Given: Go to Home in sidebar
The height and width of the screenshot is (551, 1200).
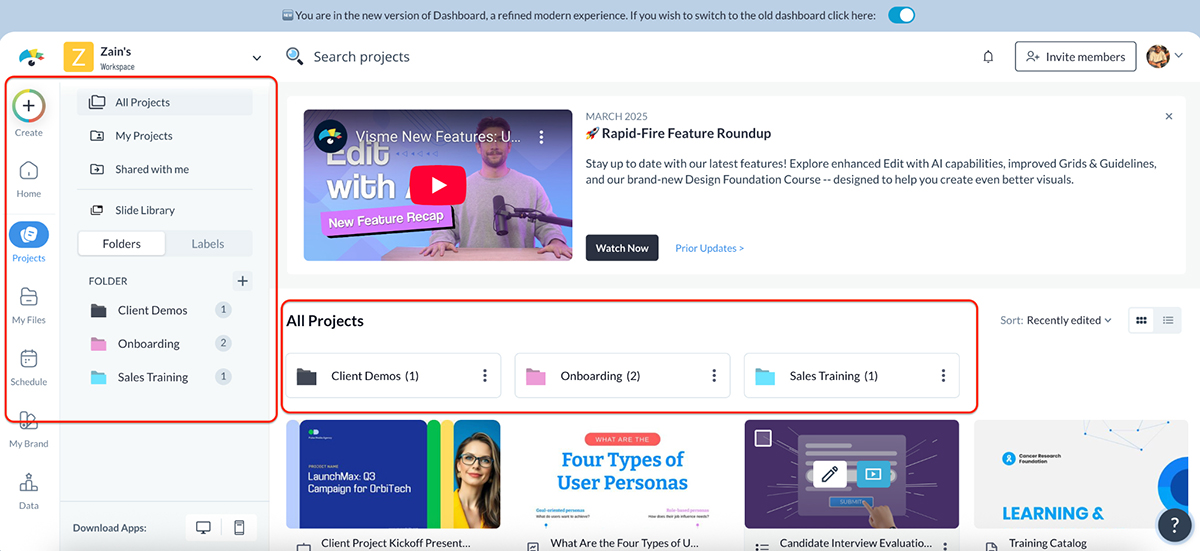Looking at the screenshot, I should click(x=29, y=171).
